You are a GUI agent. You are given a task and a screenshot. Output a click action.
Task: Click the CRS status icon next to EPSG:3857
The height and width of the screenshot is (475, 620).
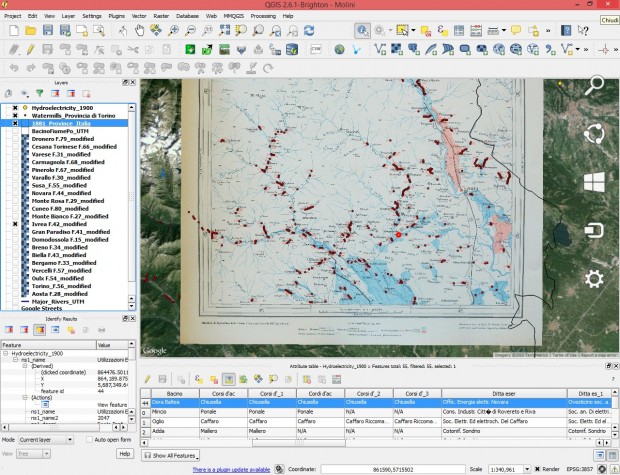[x=602, y=469]
